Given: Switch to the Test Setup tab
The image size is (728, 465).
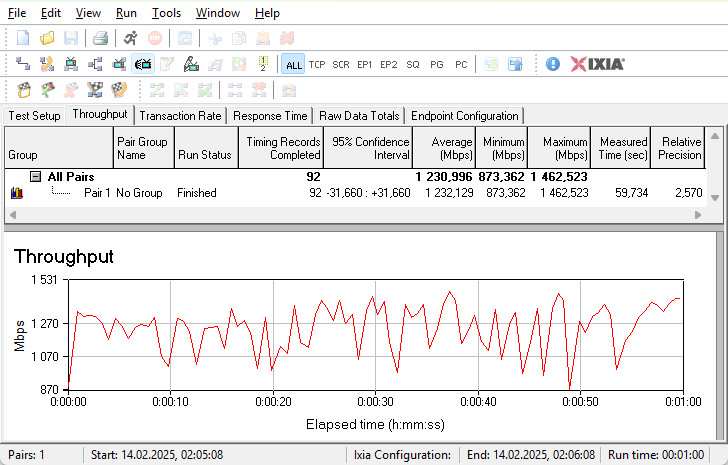Looking at the screenshot, I should tap(34, 116).
